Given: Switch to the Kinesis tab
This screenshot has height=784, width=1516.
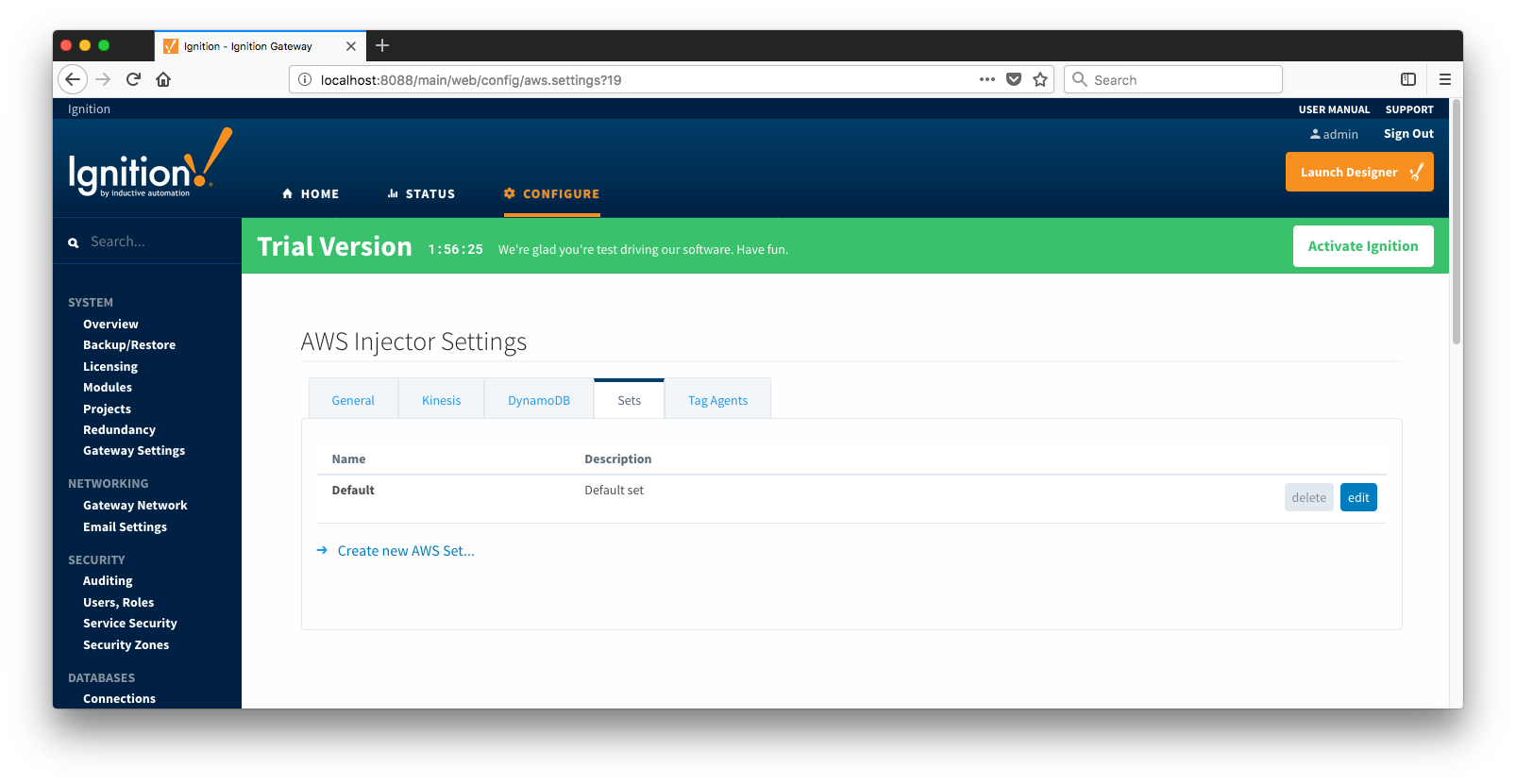Looking at the screenshot, I should (x=441, y=400).
